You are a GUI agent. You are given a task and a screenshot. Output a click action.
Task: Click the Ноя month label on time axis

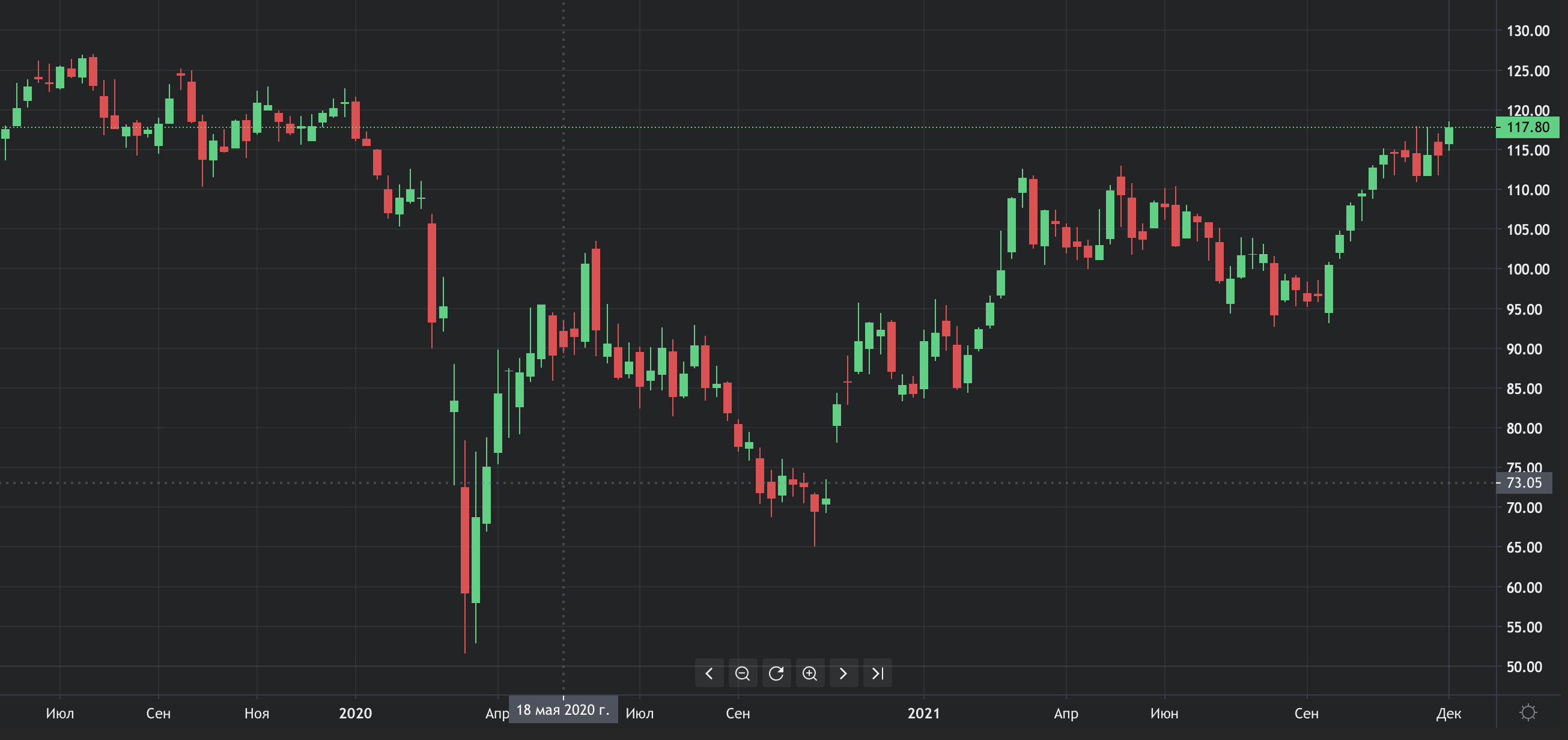click(257, 713)
